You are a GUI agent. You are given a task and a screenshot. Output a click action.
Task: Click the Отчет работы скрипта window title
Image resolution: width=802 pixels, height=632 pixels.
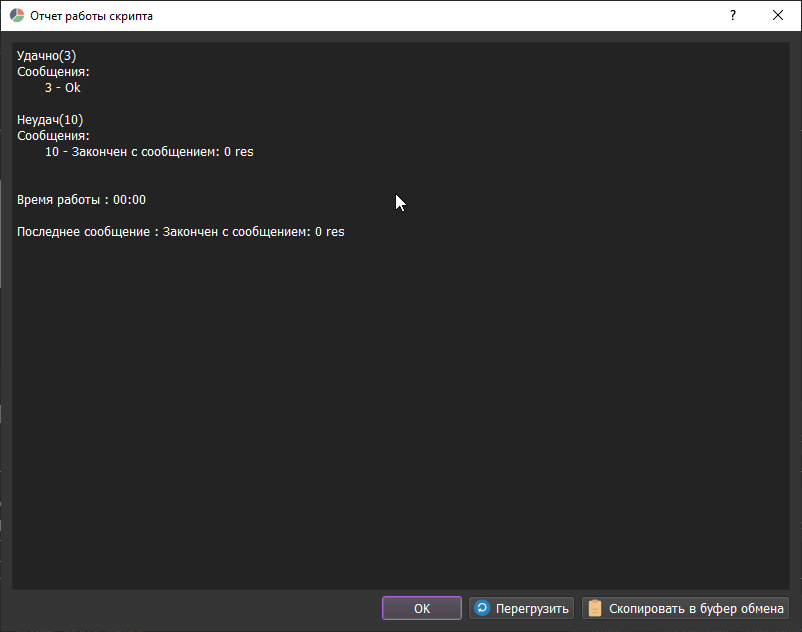coord(91,16)
